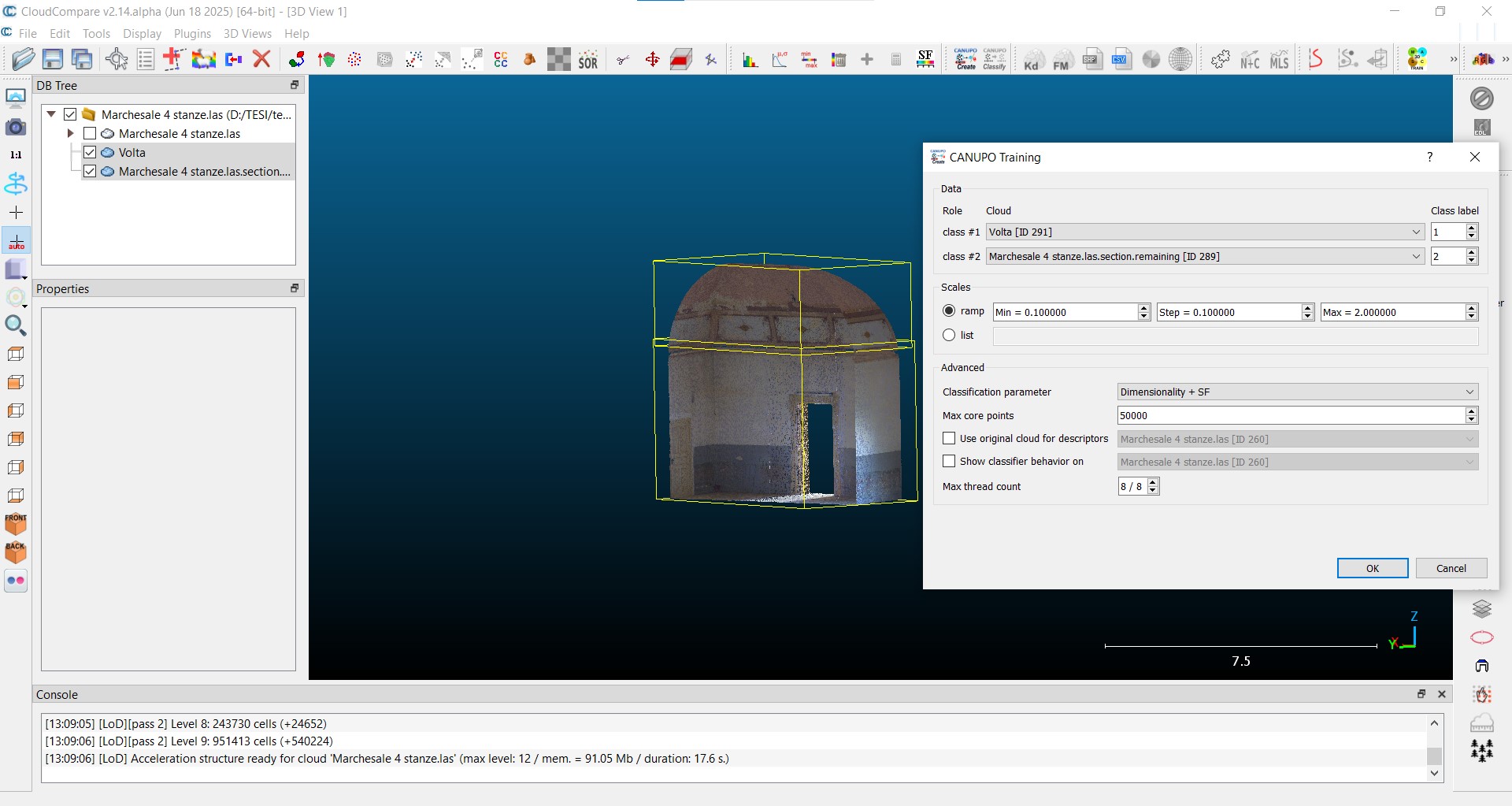Screen dimensions: 1512x806
Task: Open the Plugins menu
Action: click(192, 34)
